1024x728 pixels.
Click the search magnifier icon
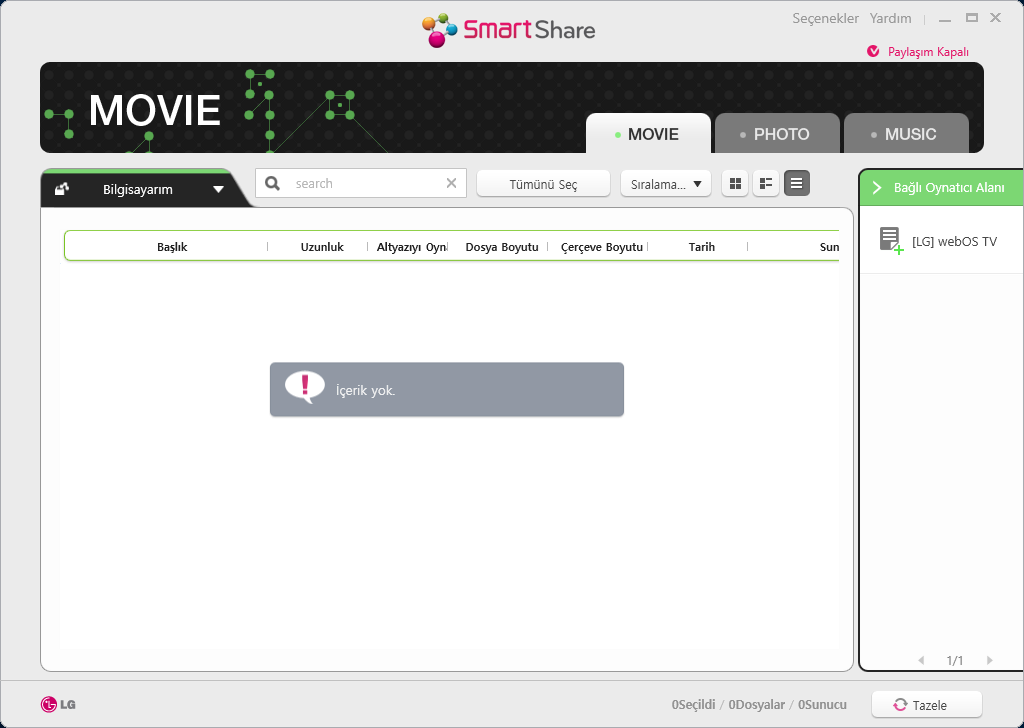(x=272, y=183)
